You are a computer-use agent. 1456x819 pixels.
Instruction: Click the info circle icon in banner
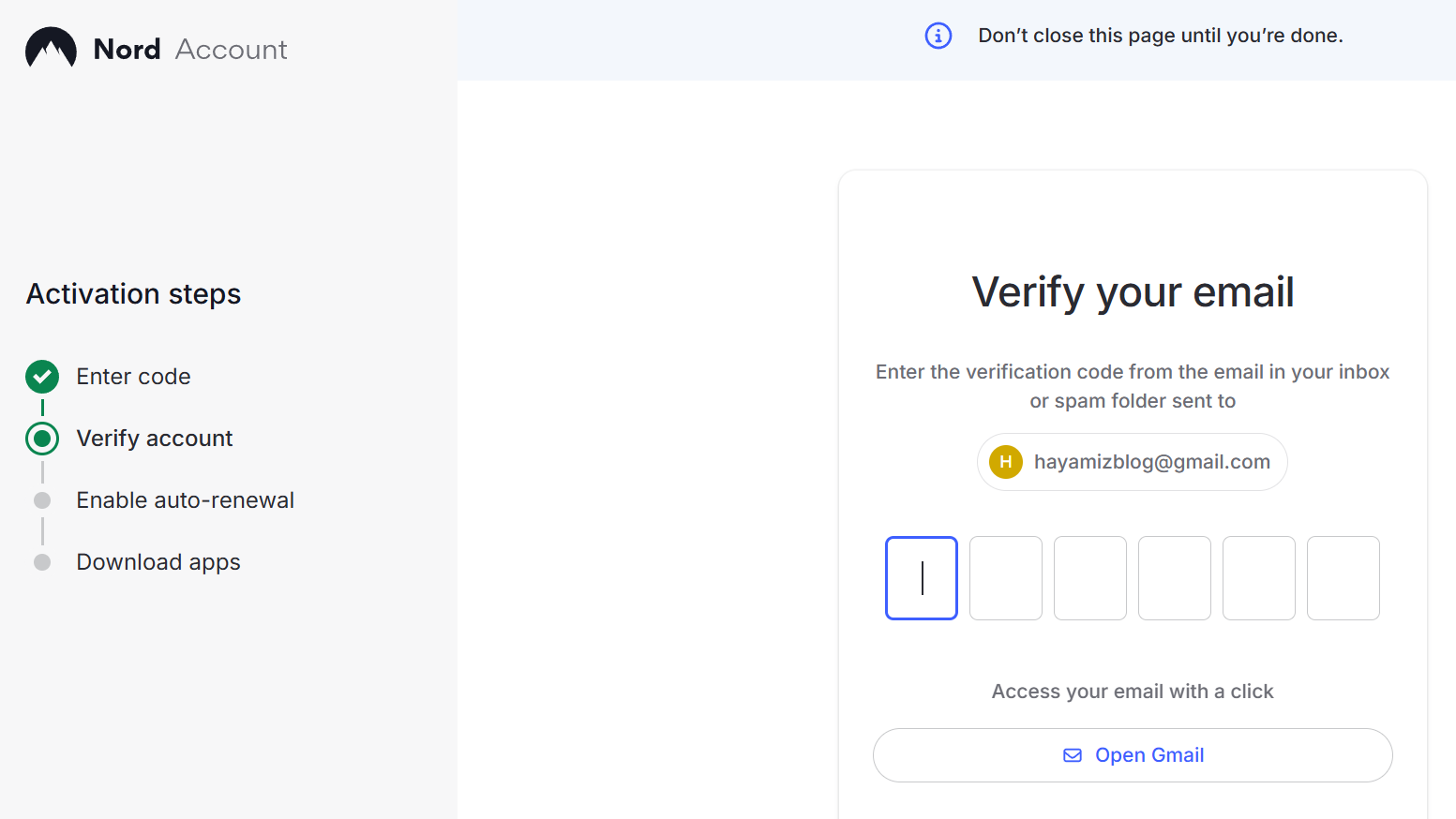(938, 36)
